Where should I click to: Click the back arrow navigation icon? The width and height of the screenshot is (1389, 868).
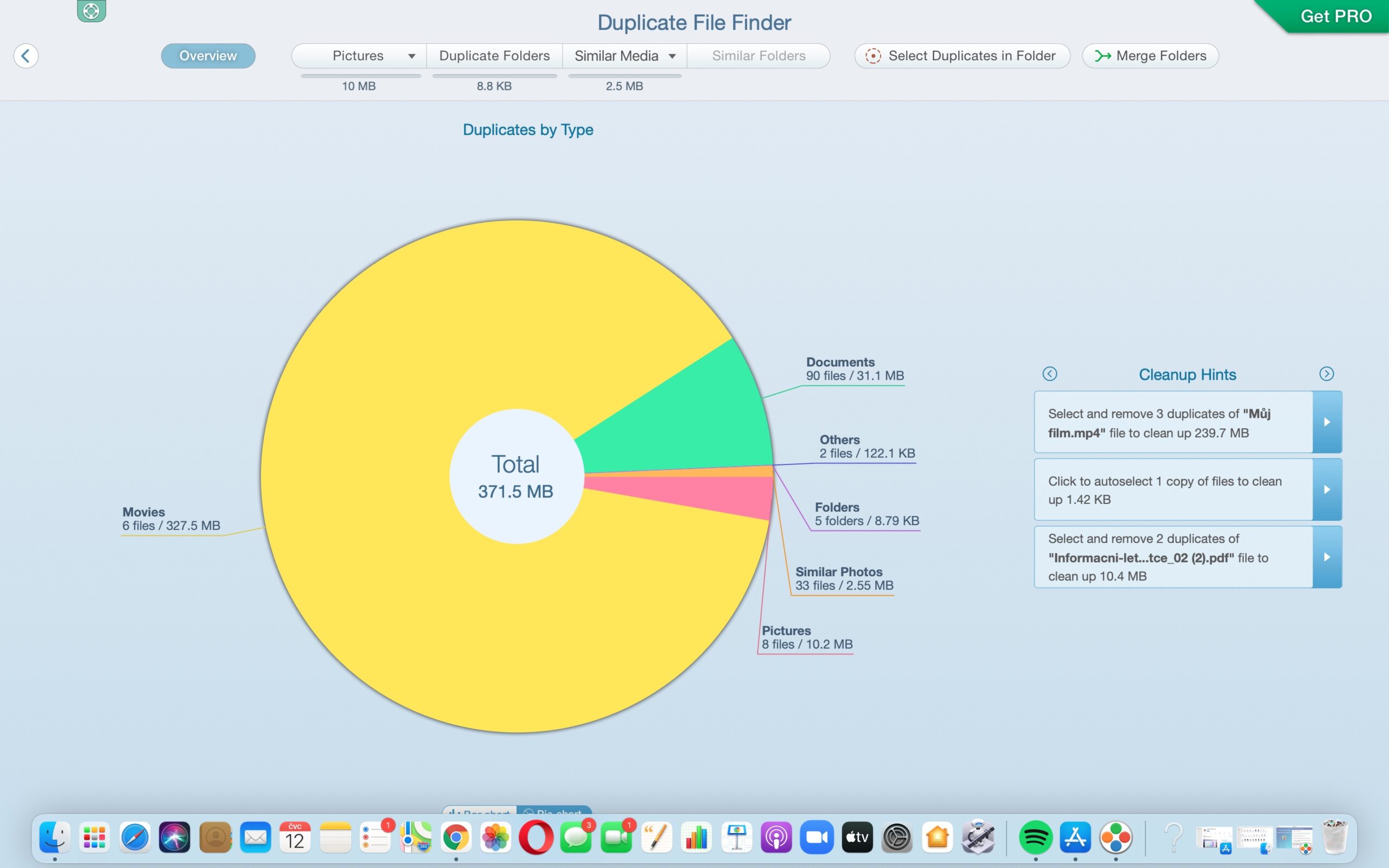[26, 56]
